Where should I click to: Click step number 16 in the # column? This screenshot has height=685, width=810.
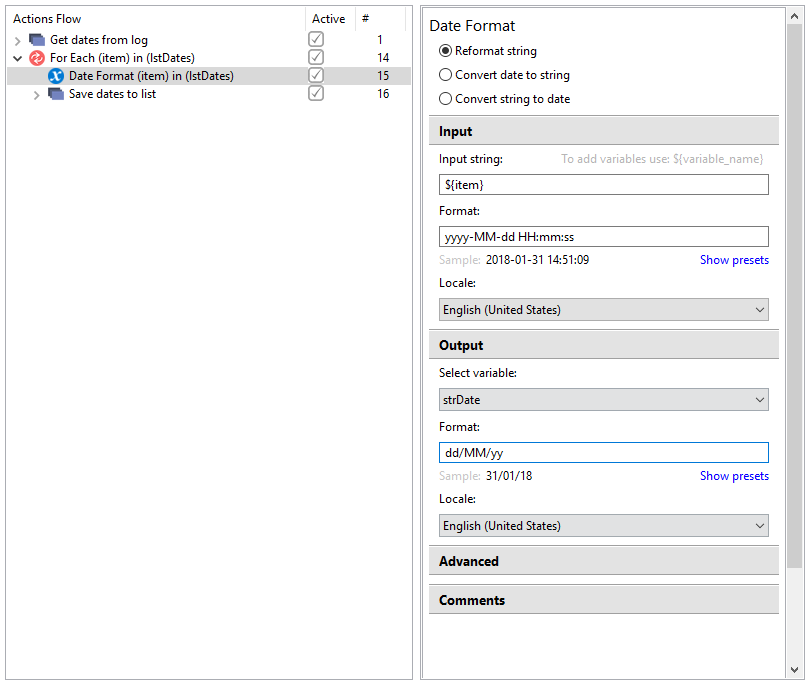click(383, 94)
